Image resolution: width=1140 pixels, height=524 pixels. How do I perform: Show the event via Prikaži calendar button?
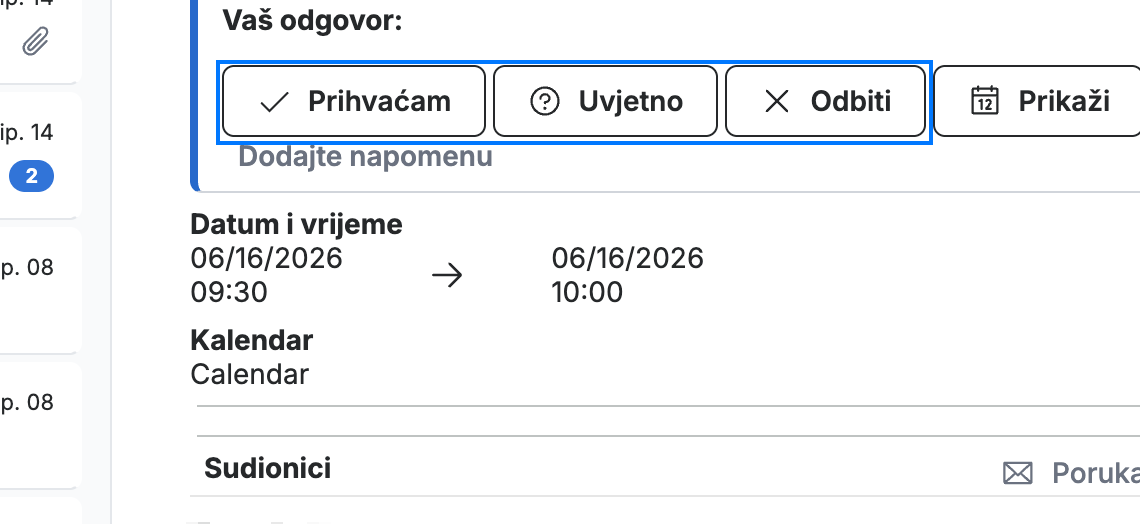[x=1037, y=101]
